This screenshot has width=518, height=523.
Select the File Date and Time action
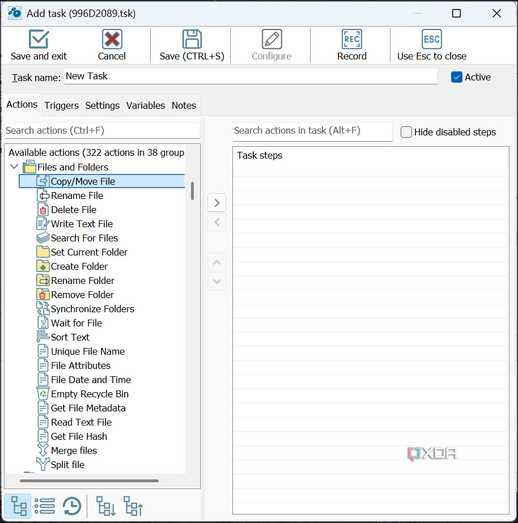(x=91, y=380)
